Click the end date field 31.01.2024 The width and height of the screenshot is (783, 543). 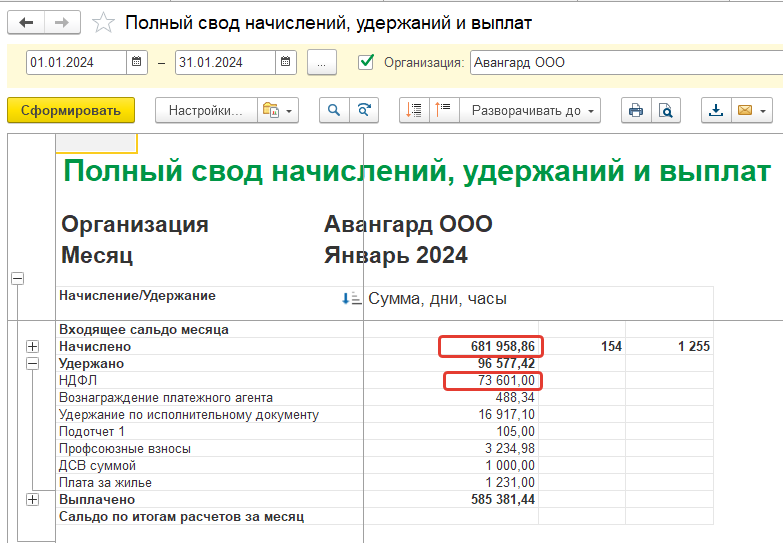point(225,62)
